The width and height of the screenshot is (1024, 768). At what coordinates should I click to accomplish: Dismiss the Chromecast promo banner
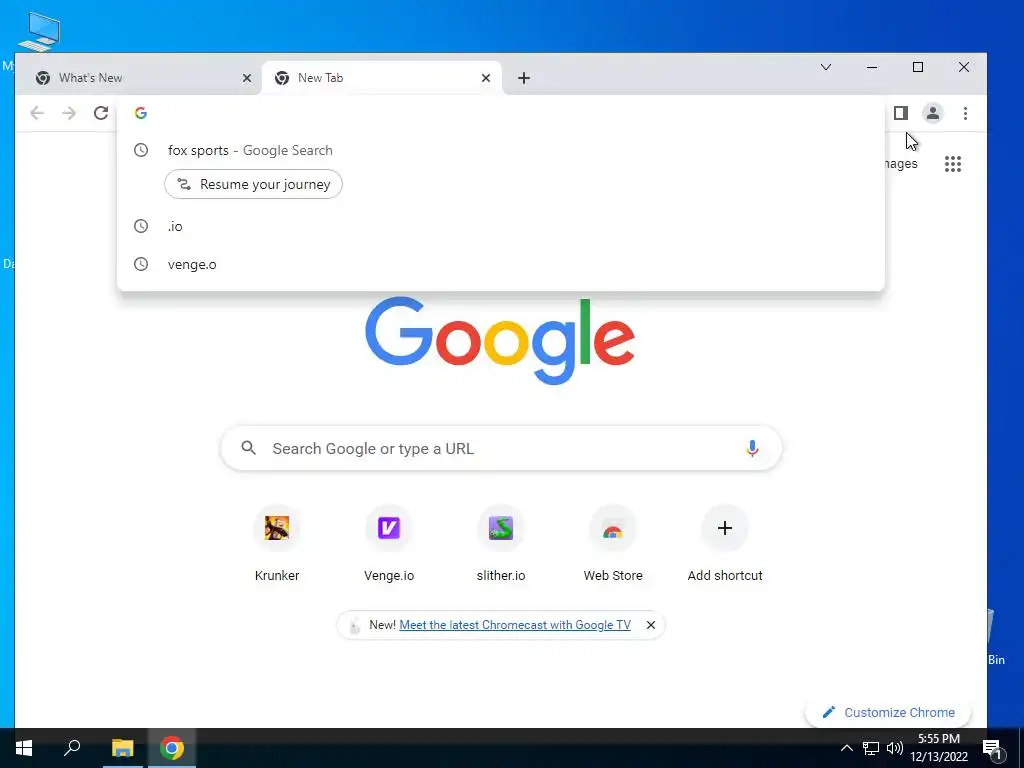click(650, 625)
